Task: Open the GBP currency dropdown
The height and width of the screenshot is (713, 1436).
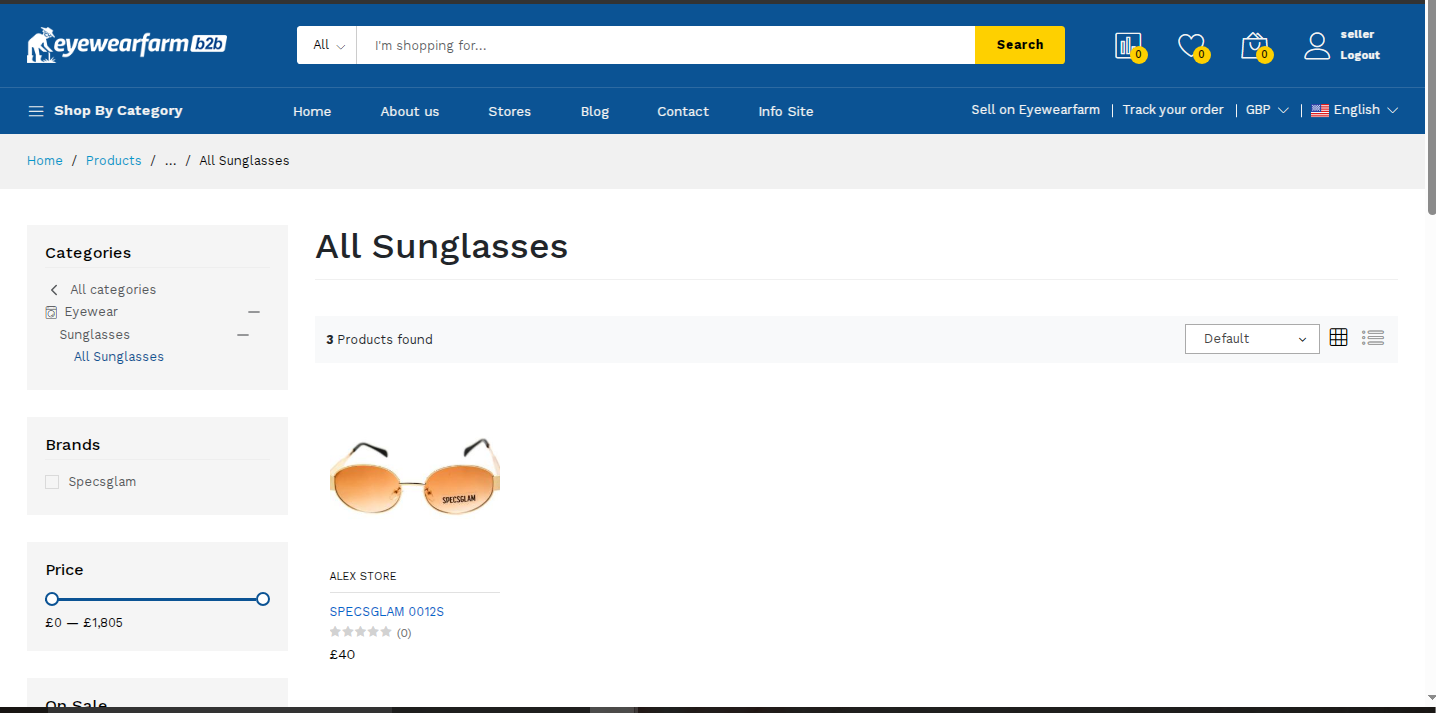Action: tap(1267, 110)
